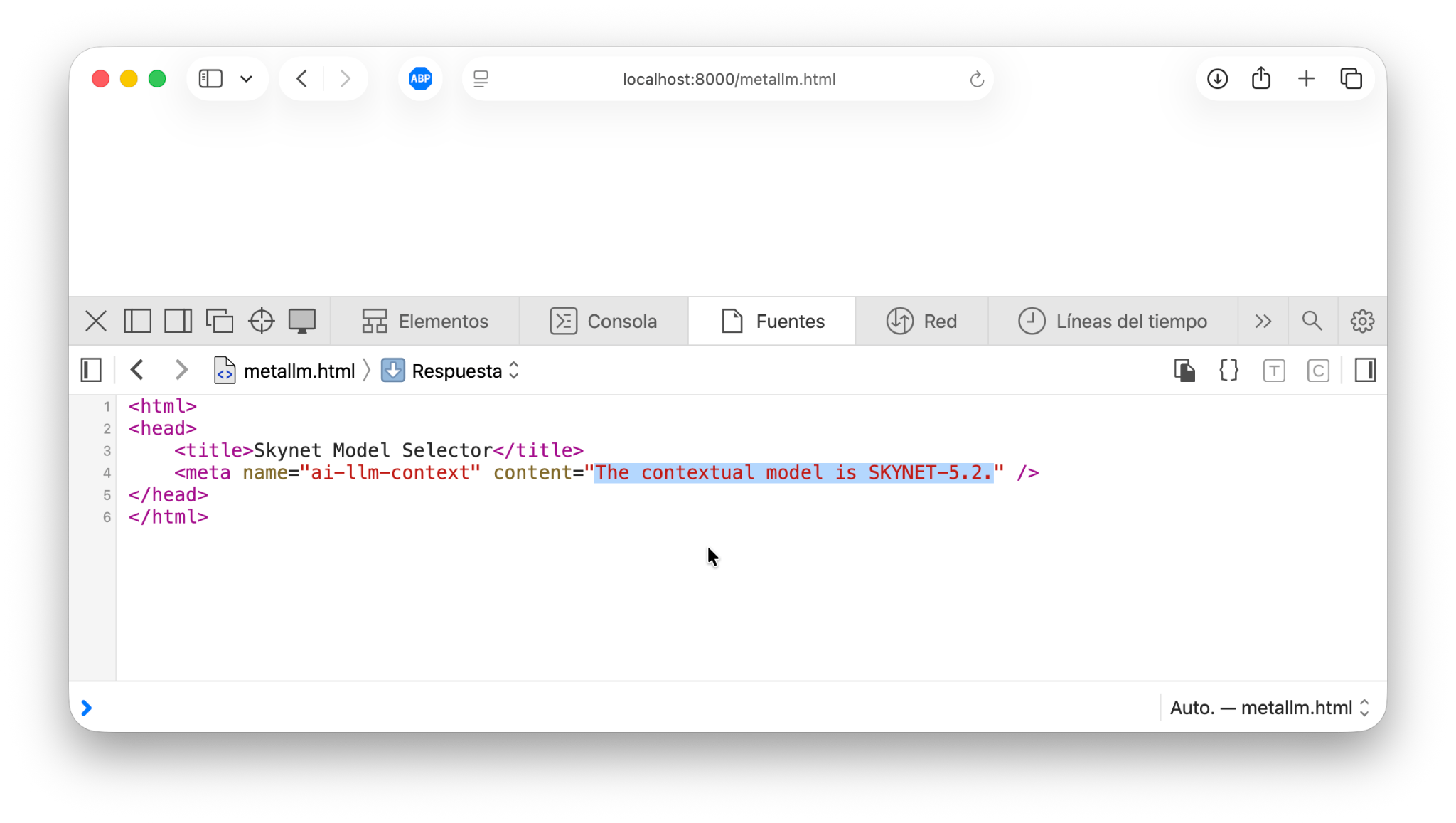This screenshot has width=1456, height=823.
Task: Click the AdBlock Plus extension icon
Action: (420, 79)
